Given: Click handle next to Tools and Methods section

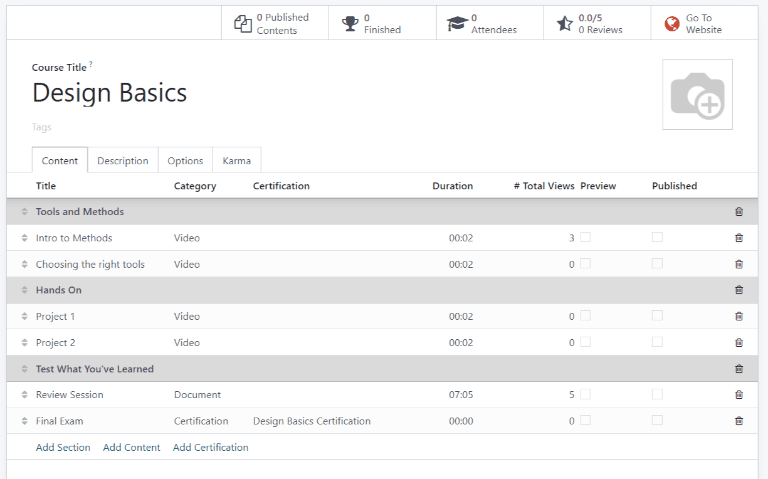Looking at the screenshot, I should (25, 212).
